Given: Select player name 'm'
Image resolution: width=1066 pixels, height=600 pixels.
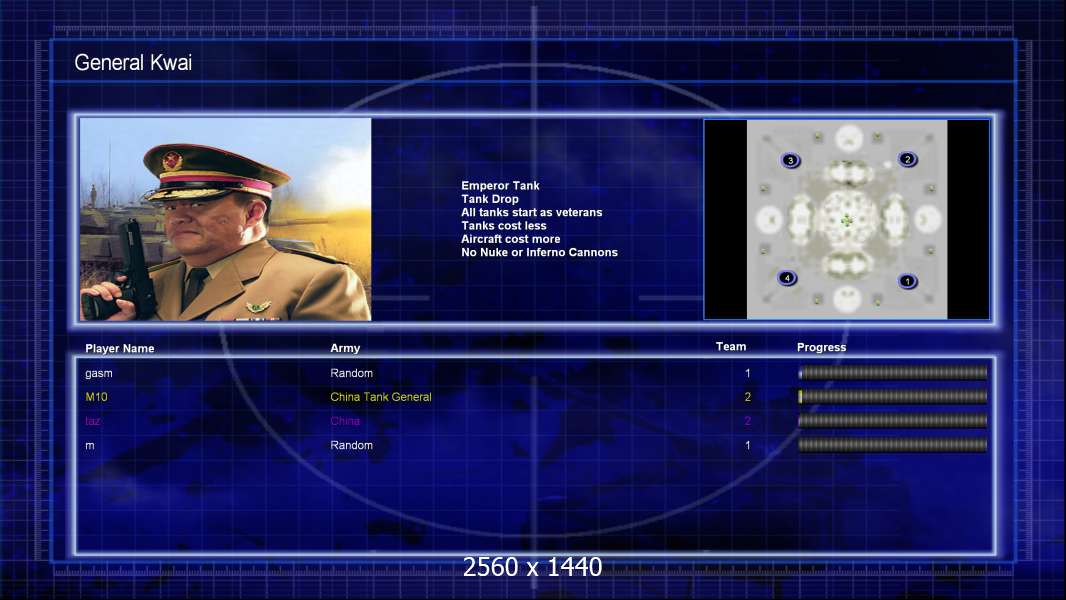Looking at the screenshot, I should 90,446.
